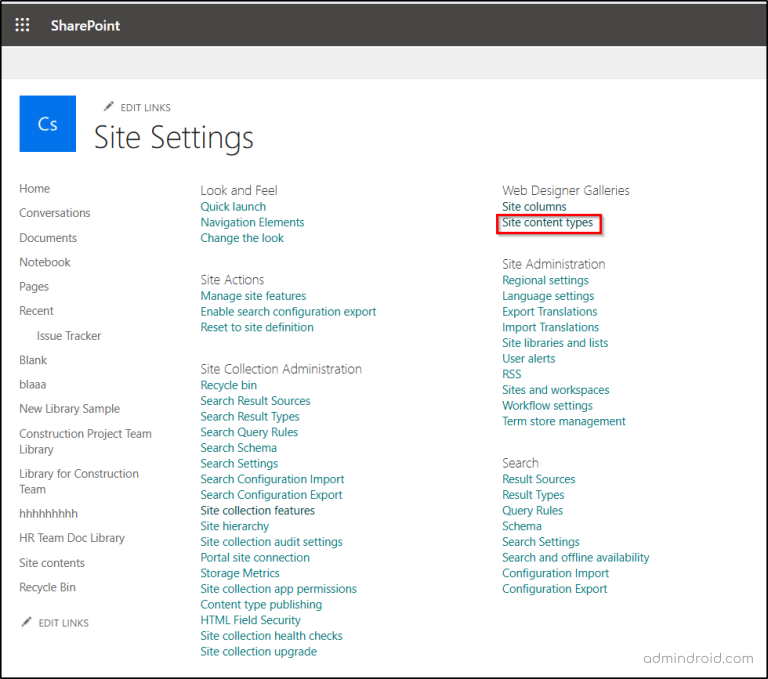This screenshot has width=768, height=679.
Task: Open User alerts
Action: (x=528, y=359)
